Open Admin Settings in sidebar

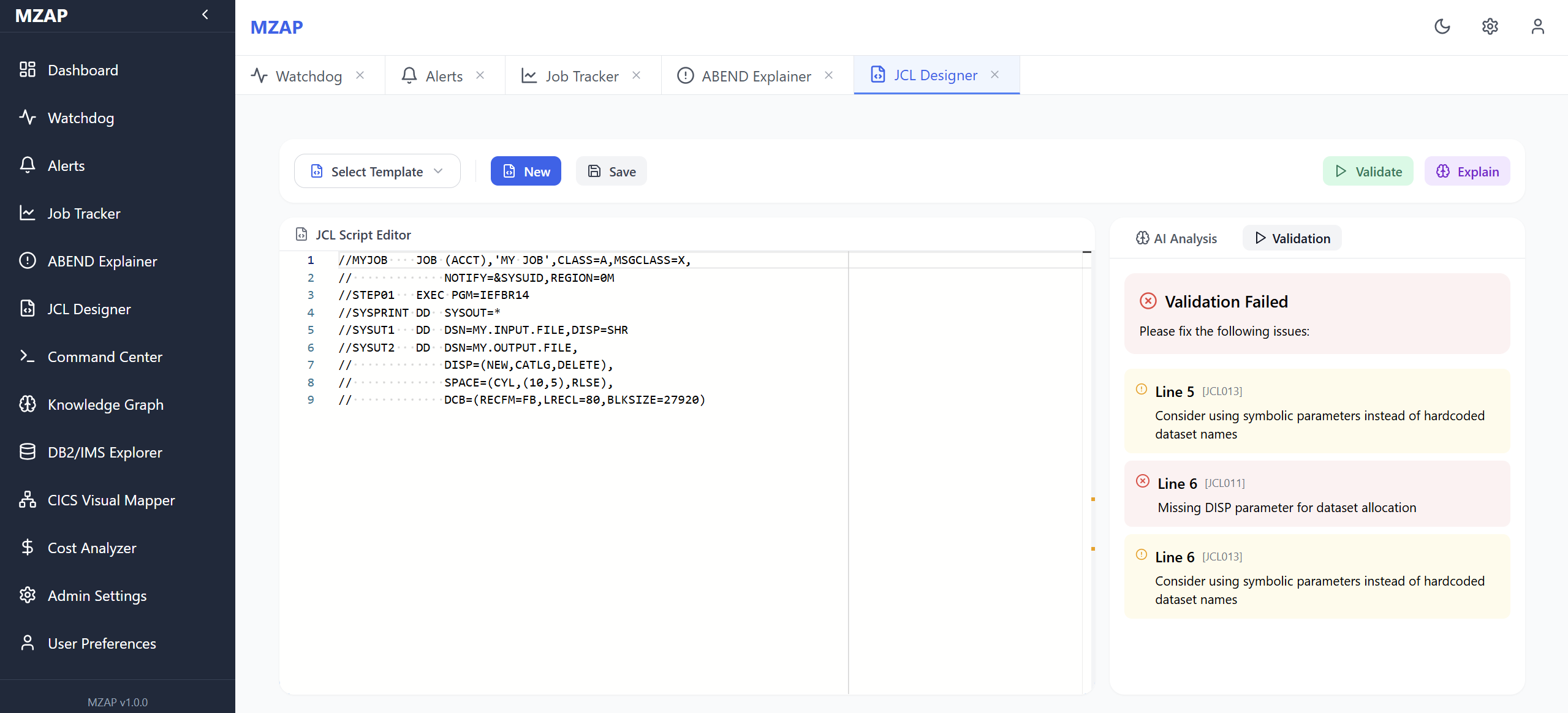click(97, 595)
